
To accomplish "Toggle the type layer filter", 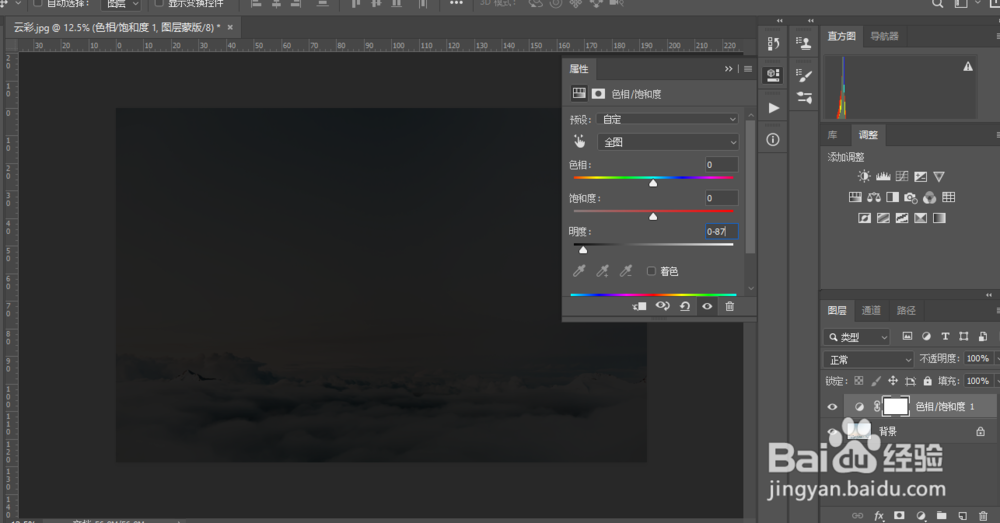I will [945, 336].
